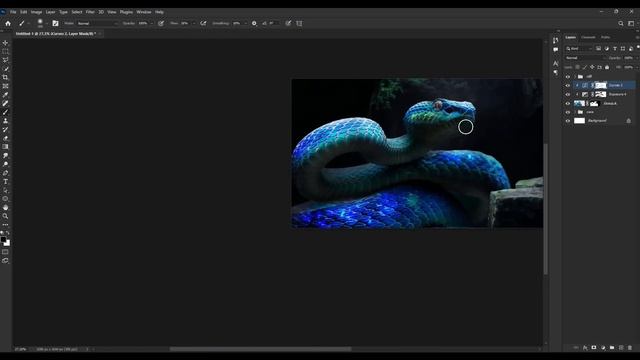Open the brush Mode dropdown
640x360 pixels.
(97, 24)
